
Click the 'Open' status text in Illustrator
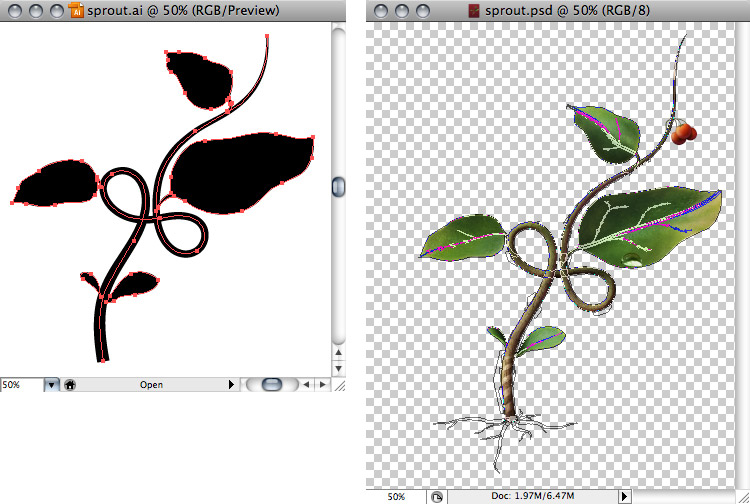click(x=151, y=384)
